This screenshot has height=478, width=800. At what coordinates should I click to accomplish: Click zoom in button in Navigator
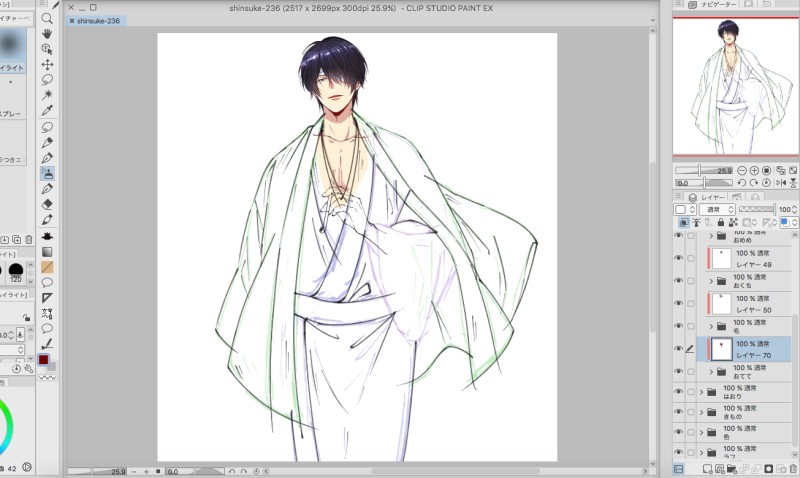pos(754,170)
